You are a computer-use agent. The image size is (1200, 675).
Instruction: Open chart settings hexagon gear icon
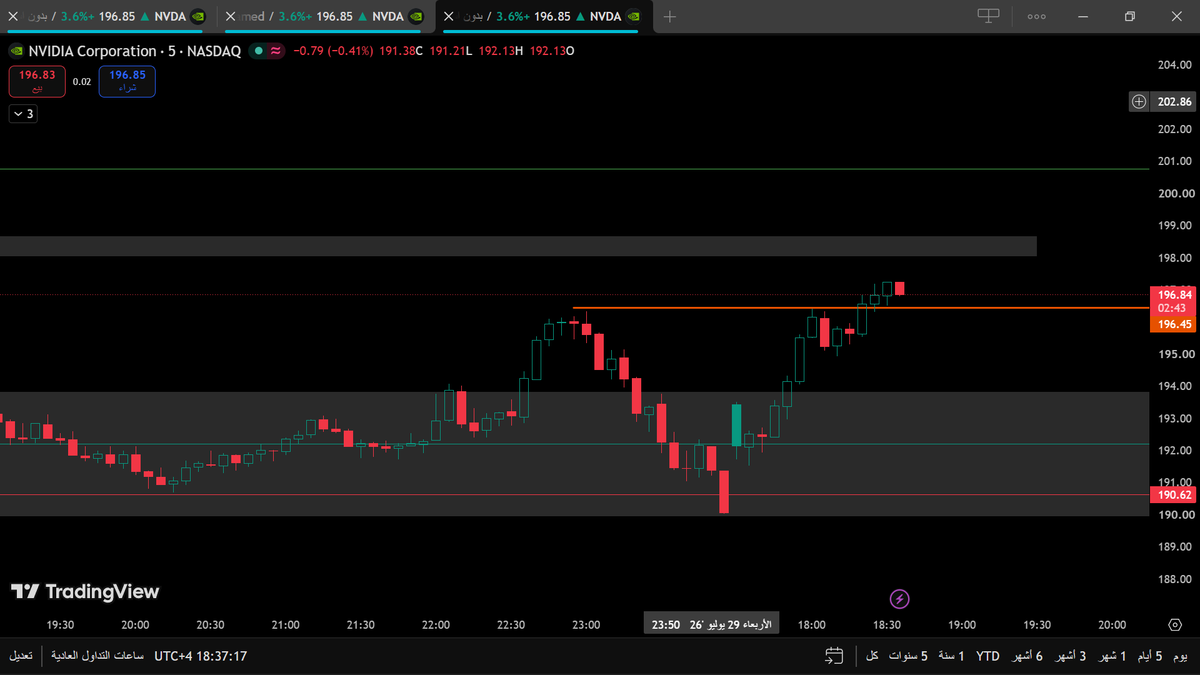click(1174, 625)
